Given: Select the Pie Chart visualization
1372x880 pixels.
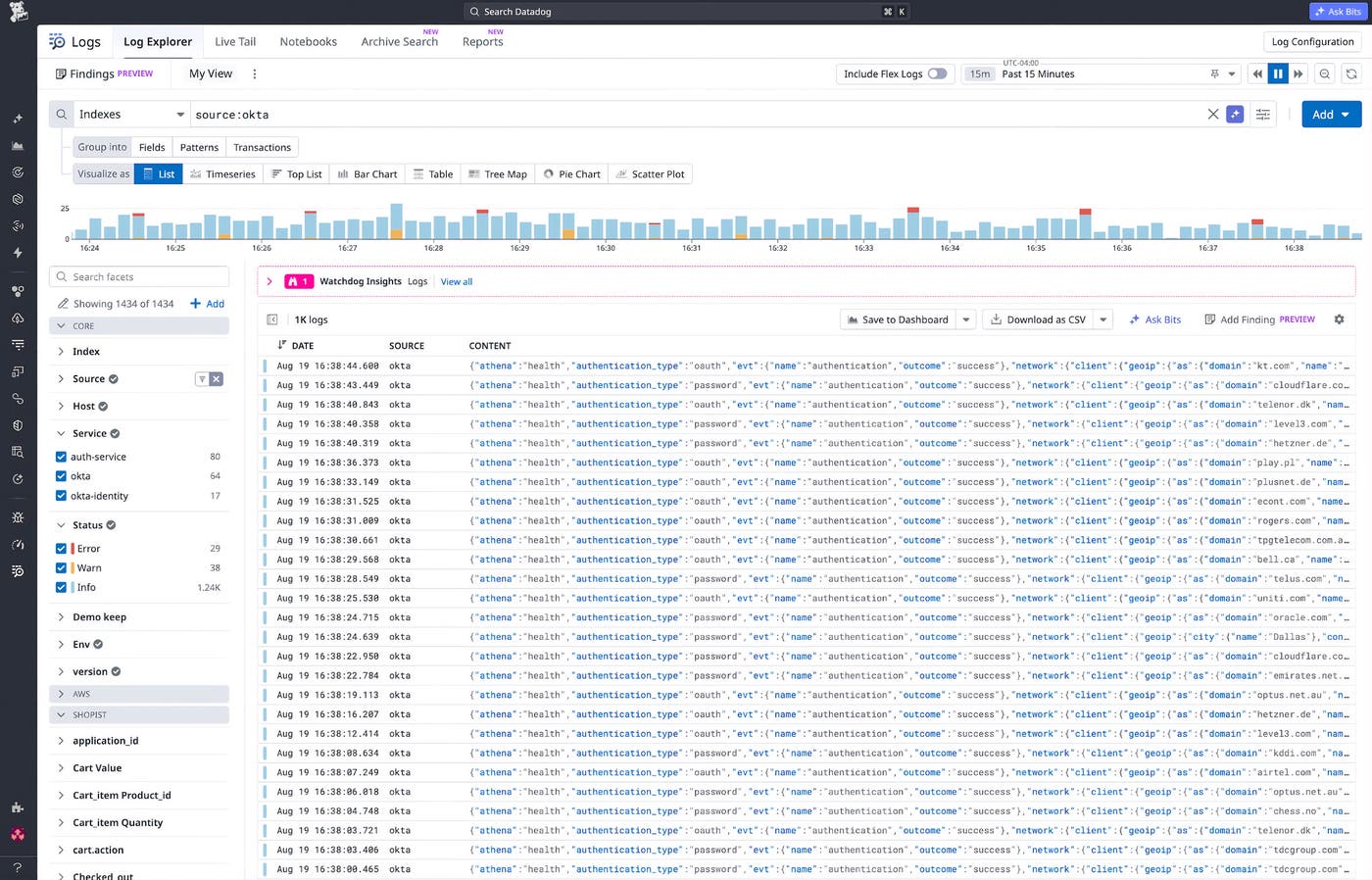Looking at the screenshot, I should point(571,174).
